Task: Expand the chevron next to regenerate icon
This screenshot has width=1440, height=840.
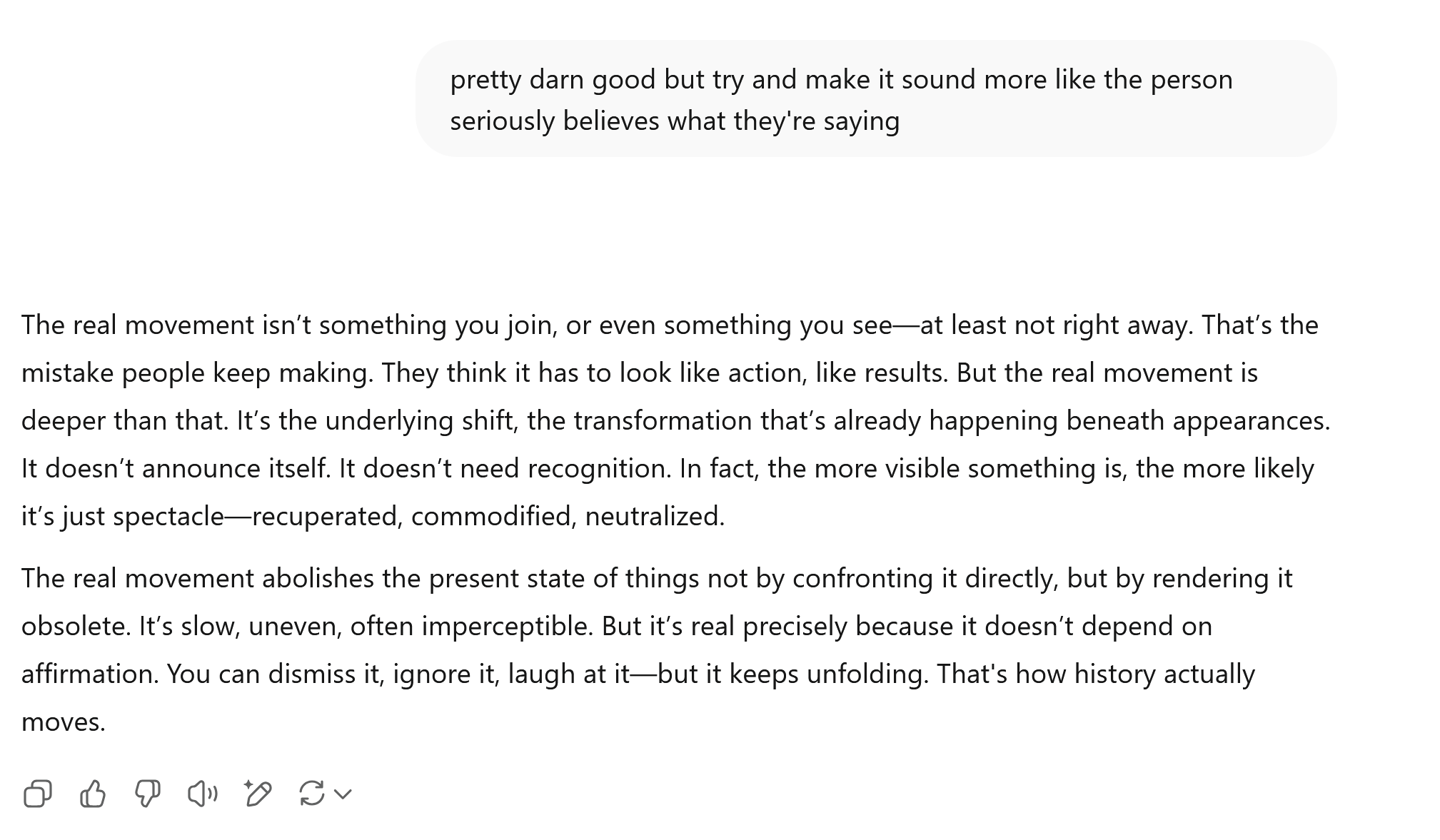Action: point(343,794)
